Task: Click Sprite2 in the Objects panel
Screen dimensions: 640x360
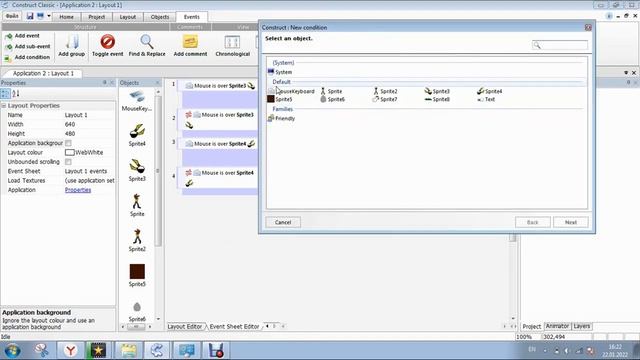Action: coord(137,240)
